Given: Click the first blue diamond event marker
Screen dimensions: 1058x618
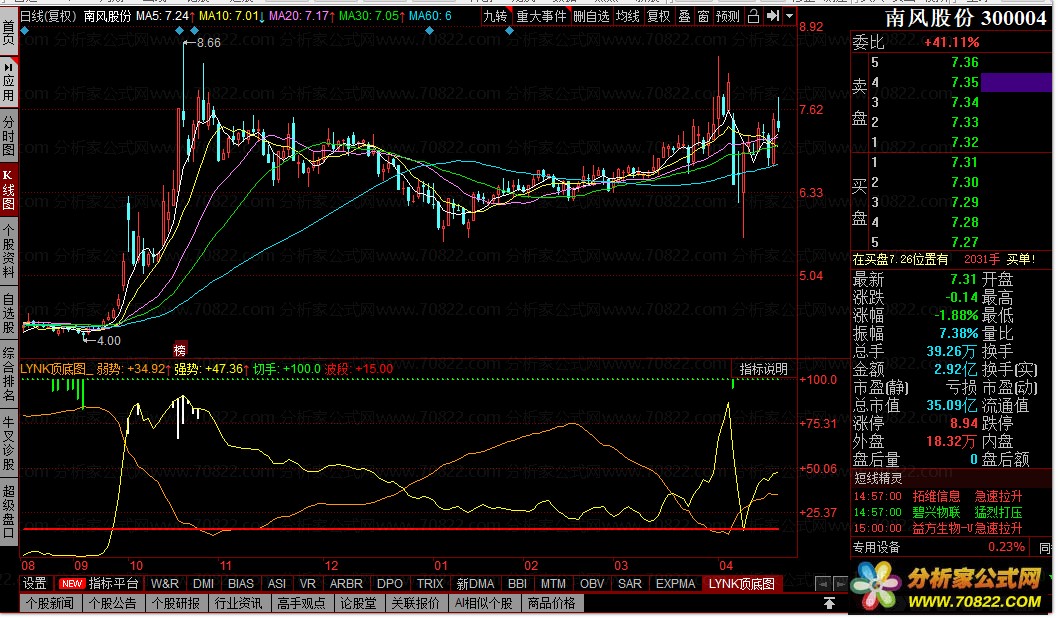Looking at the screenshot, I should (x=24, y=31).
